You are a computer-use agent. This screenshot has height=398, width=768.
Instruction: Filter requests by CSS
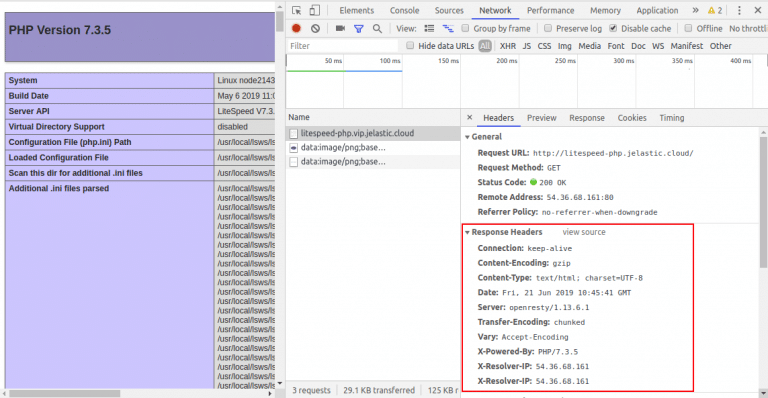(544, 46)
